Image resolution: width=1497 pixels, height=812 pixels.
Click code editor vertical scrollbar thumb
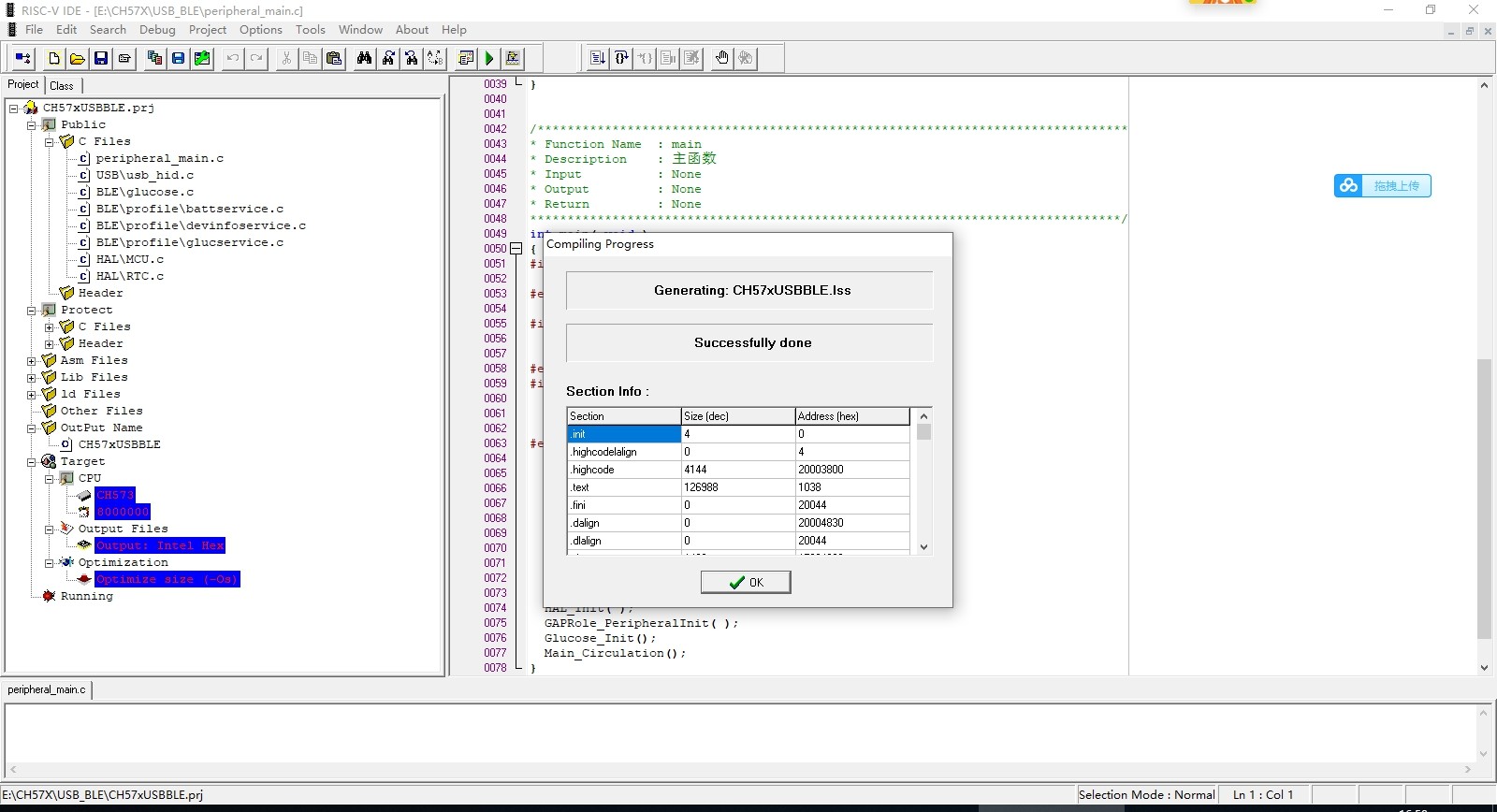point(1484,498)
